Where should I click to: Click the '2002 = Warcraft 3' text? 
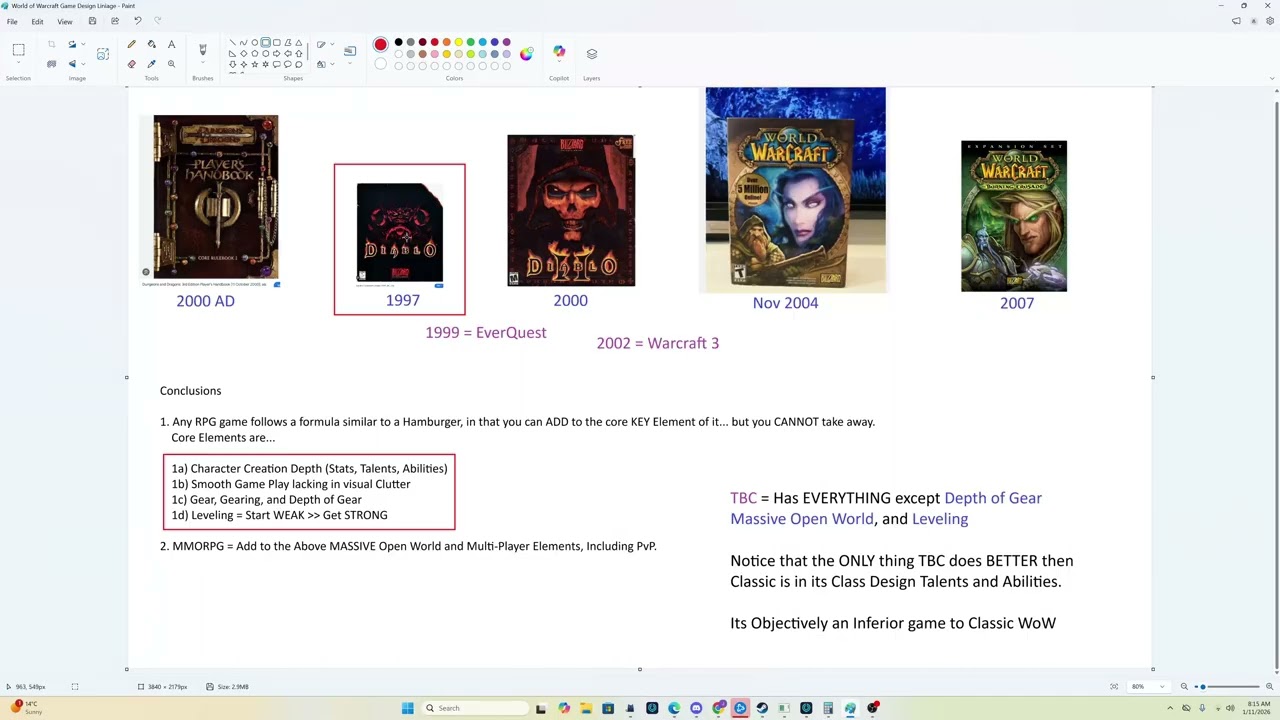(x=658, y=343)
